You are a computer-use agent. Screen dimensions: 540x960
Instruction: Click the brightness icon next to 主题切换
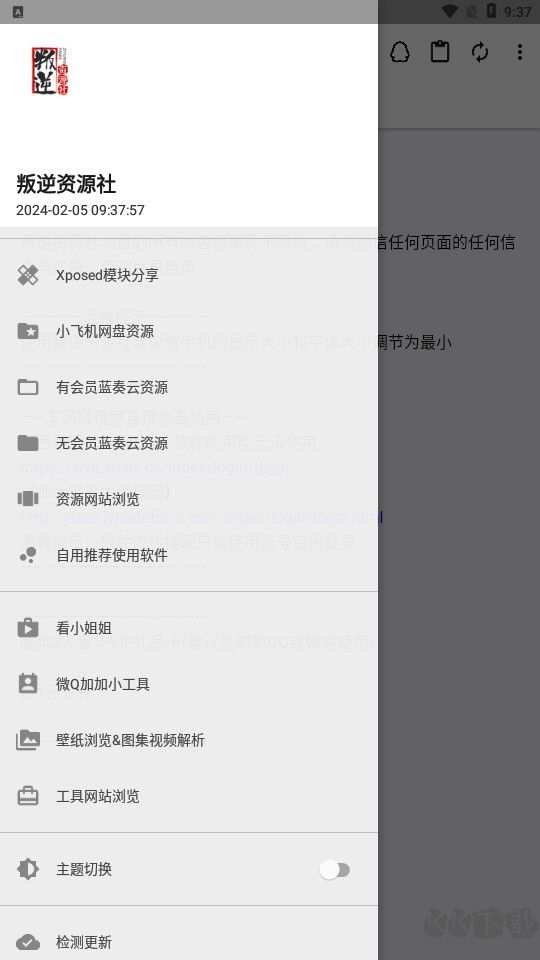pos(28,869)
